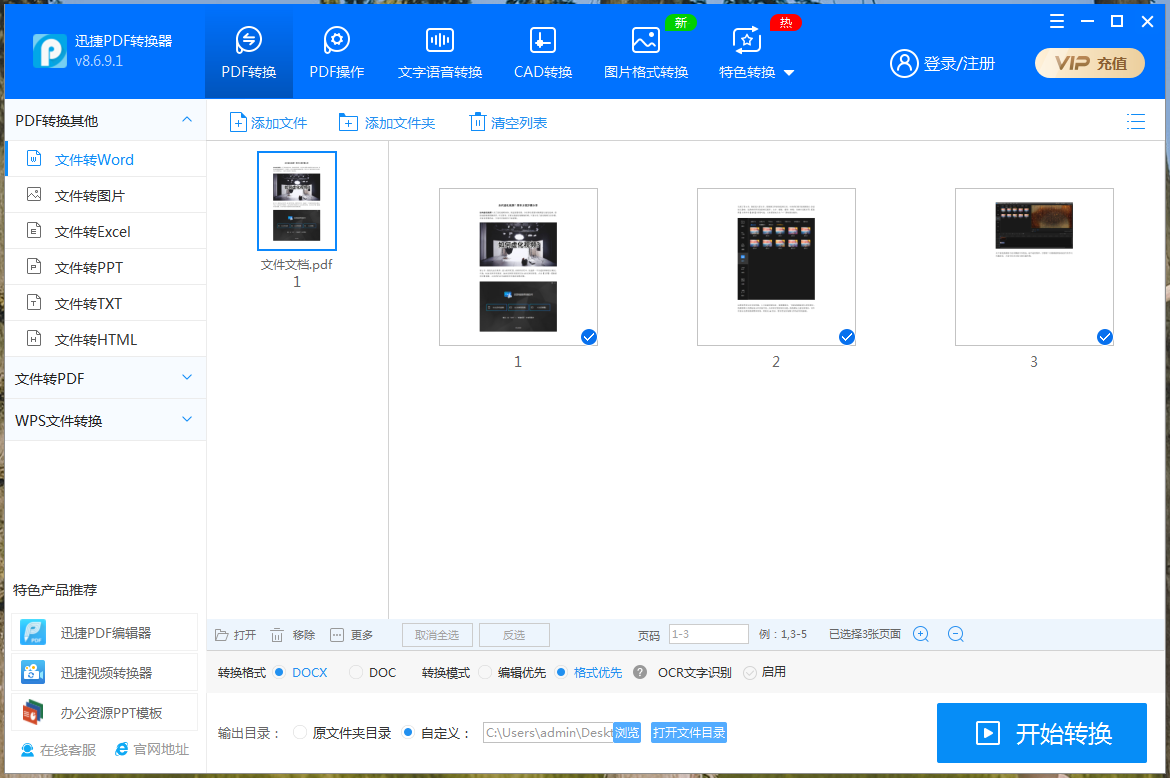The width and height of the screenshot is (1170, 778).
Task: Click the 打开文件目录 button
Action: coord(689,732)
